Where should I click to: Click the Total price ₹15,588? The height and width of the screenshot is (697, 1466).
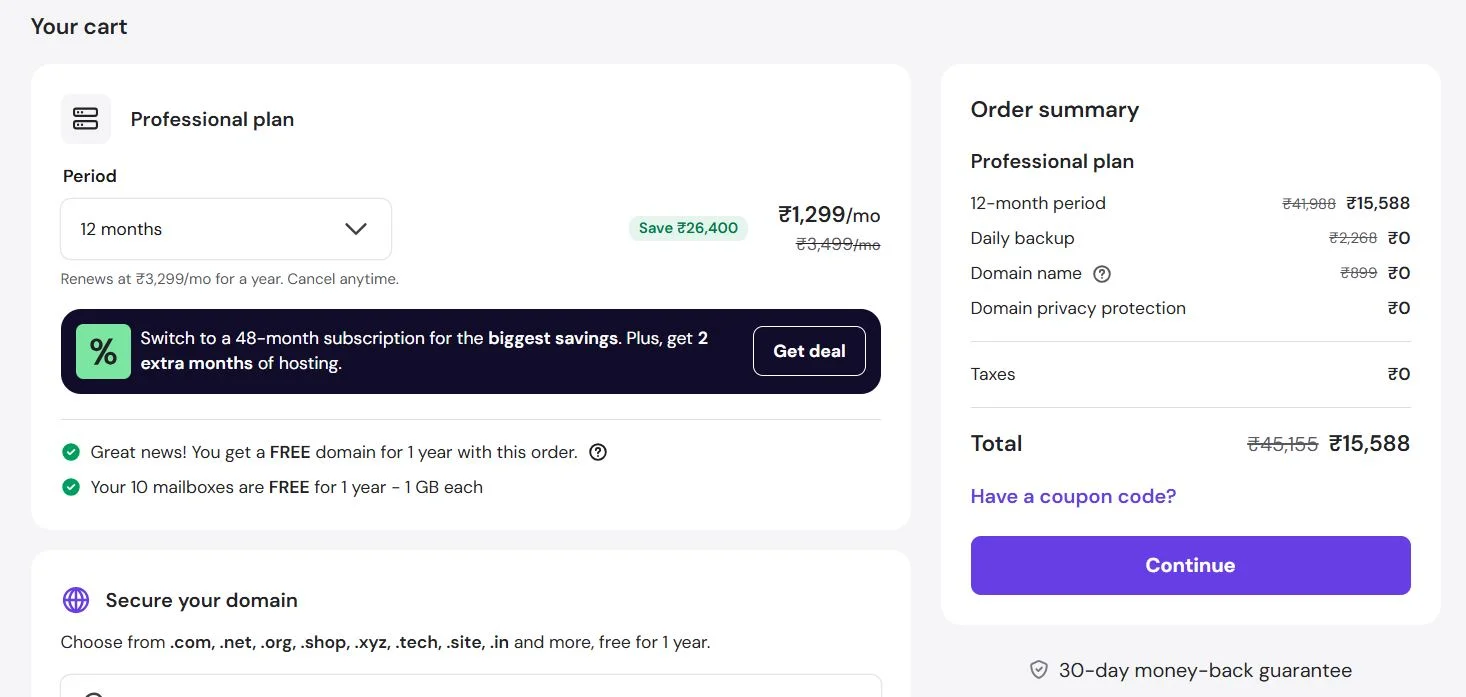[1369, 444]
